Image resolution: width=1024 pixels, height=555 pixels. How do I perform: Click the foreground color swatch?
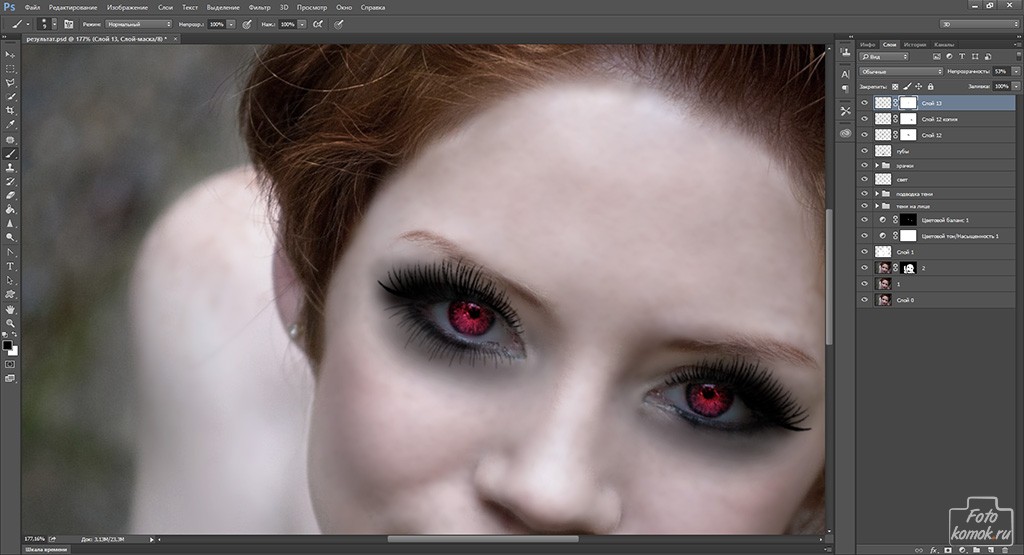click(x=7, y=345)
